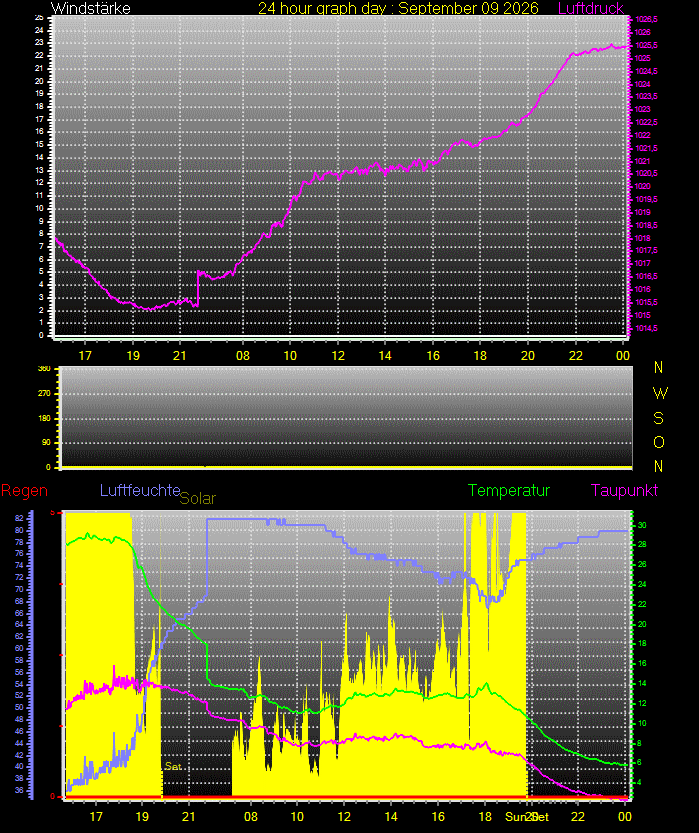
Task: Select the 24 hour graph day title
Action: point(398,8)
